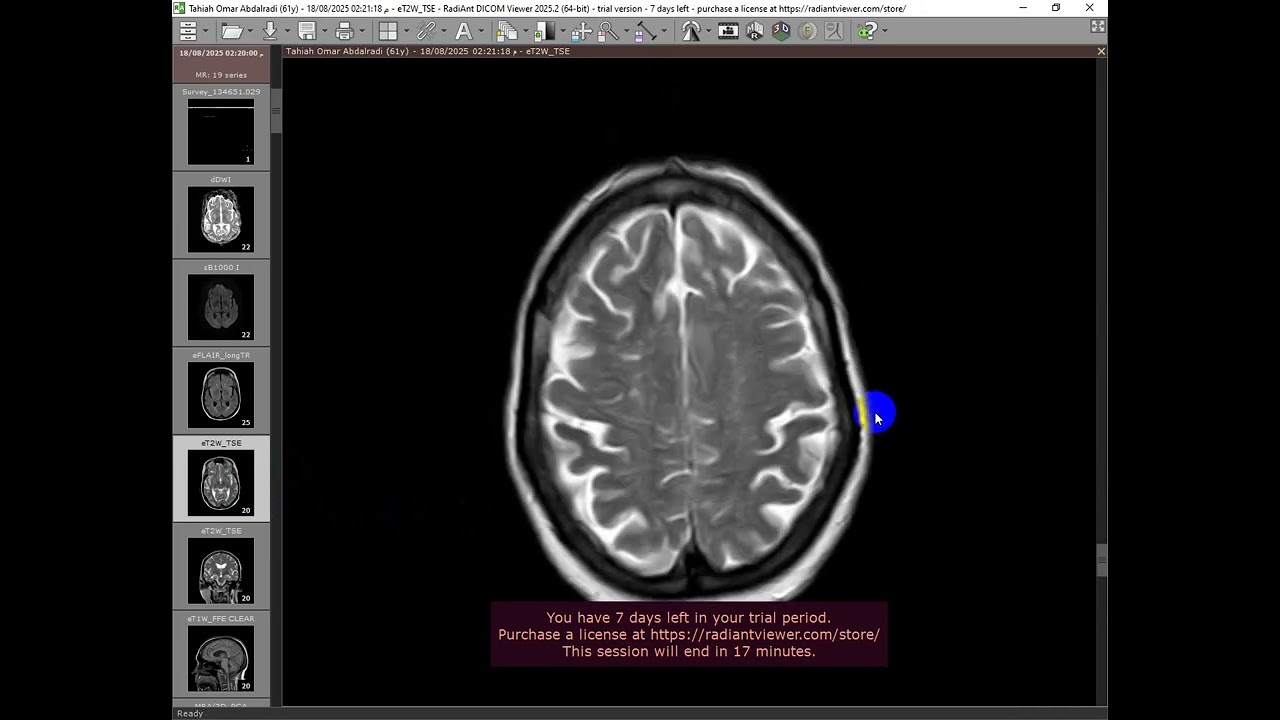Image resolution: width=1280 pixels, height=720 pixels.
Task: Click the cine mode film camera icon
Action: click(x=729, y=31)
